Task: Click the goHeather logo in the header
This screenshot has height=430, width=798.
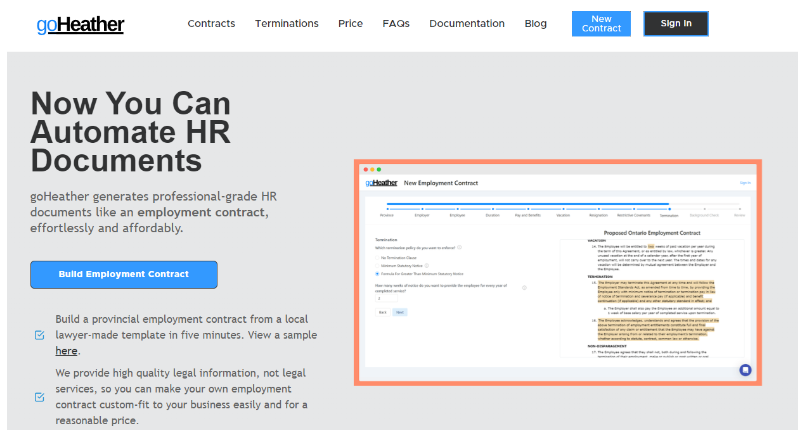Action: (x=80, y=24)
